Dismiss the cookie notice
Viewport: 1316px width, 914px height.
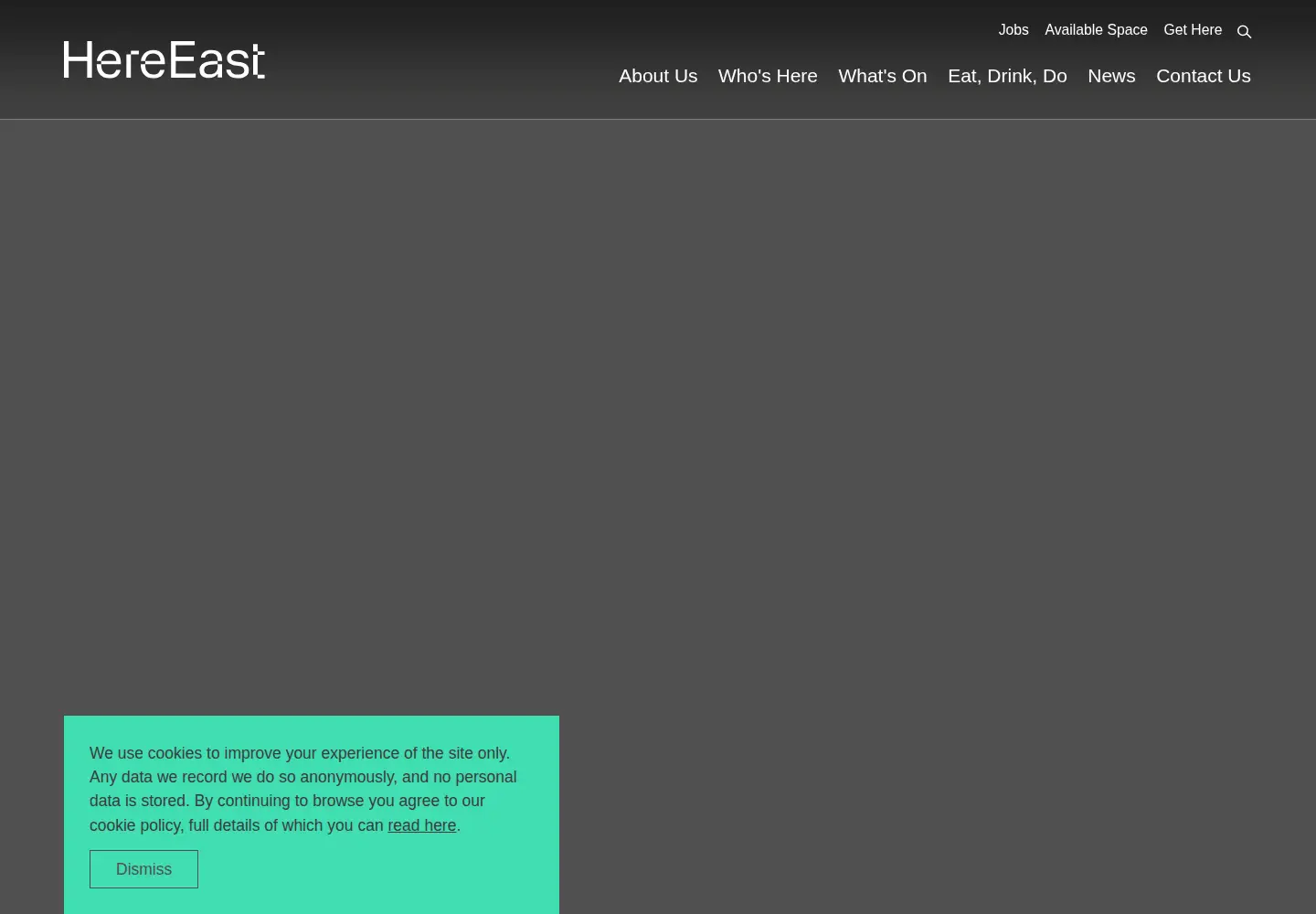tap(143, 869)
